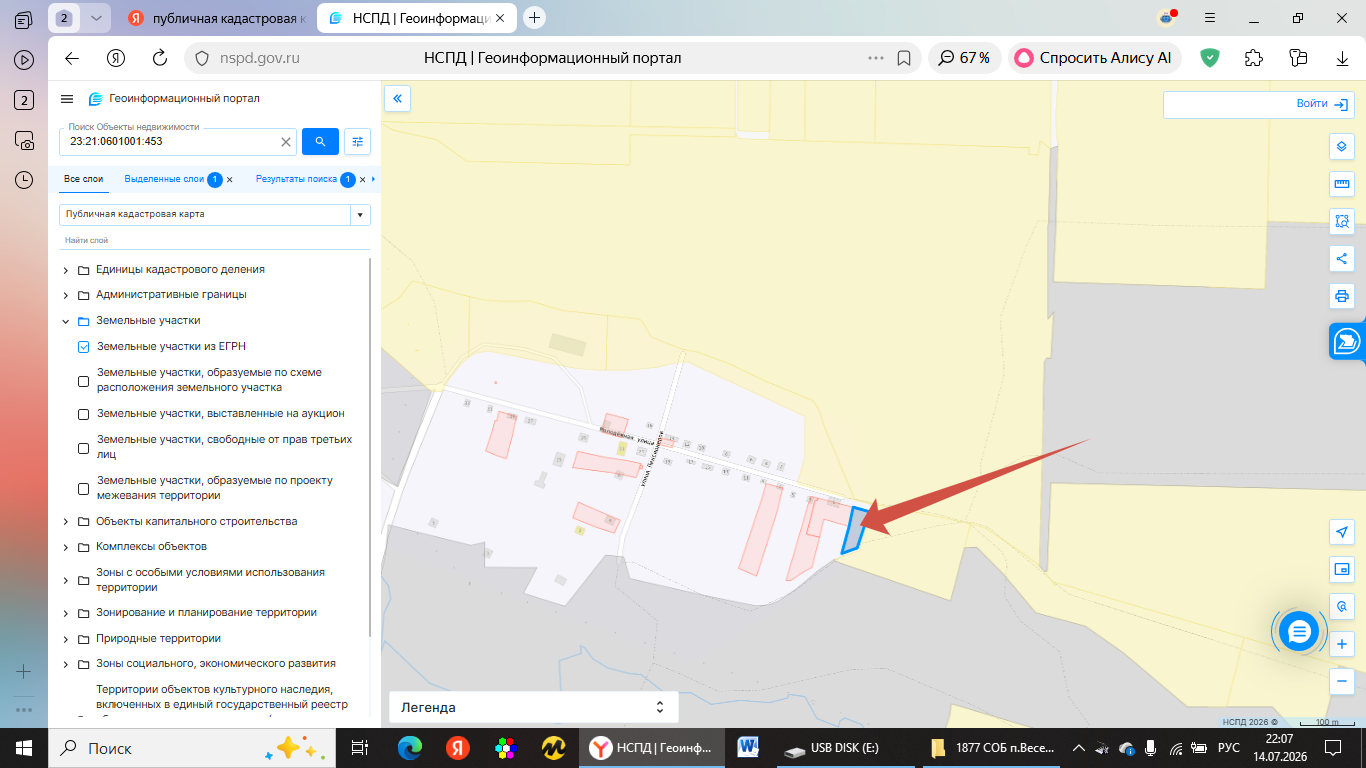Bookmark this page
Screen dimensions: 1366x768
(904, 58)
